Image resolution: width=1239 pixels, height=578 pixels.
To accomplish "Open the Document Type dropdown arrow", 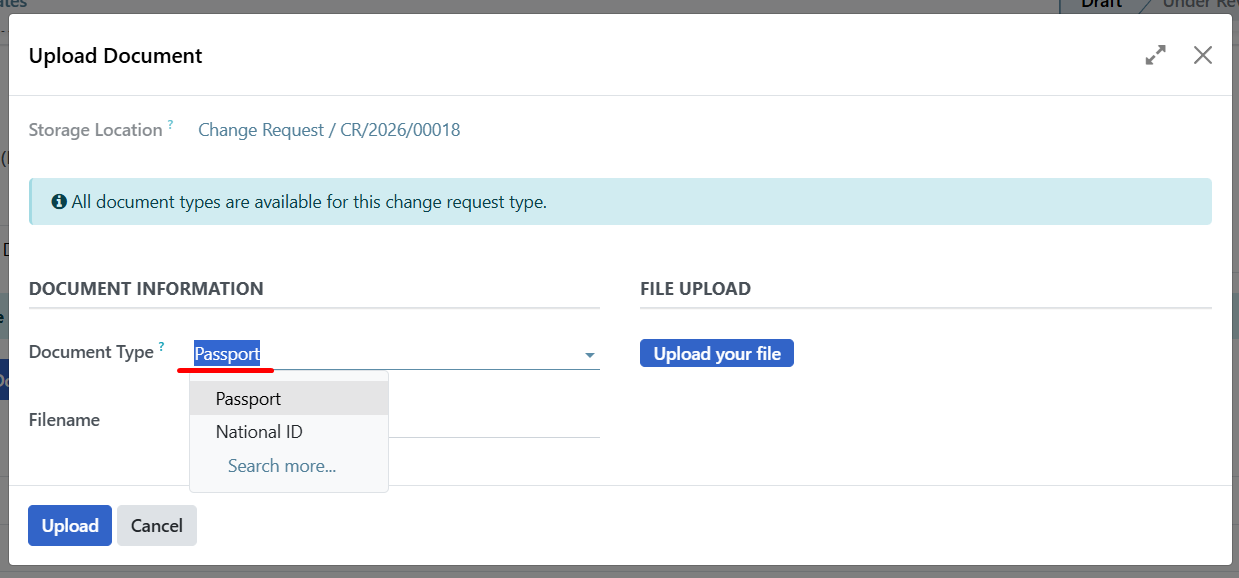I will tap(590, 354).
